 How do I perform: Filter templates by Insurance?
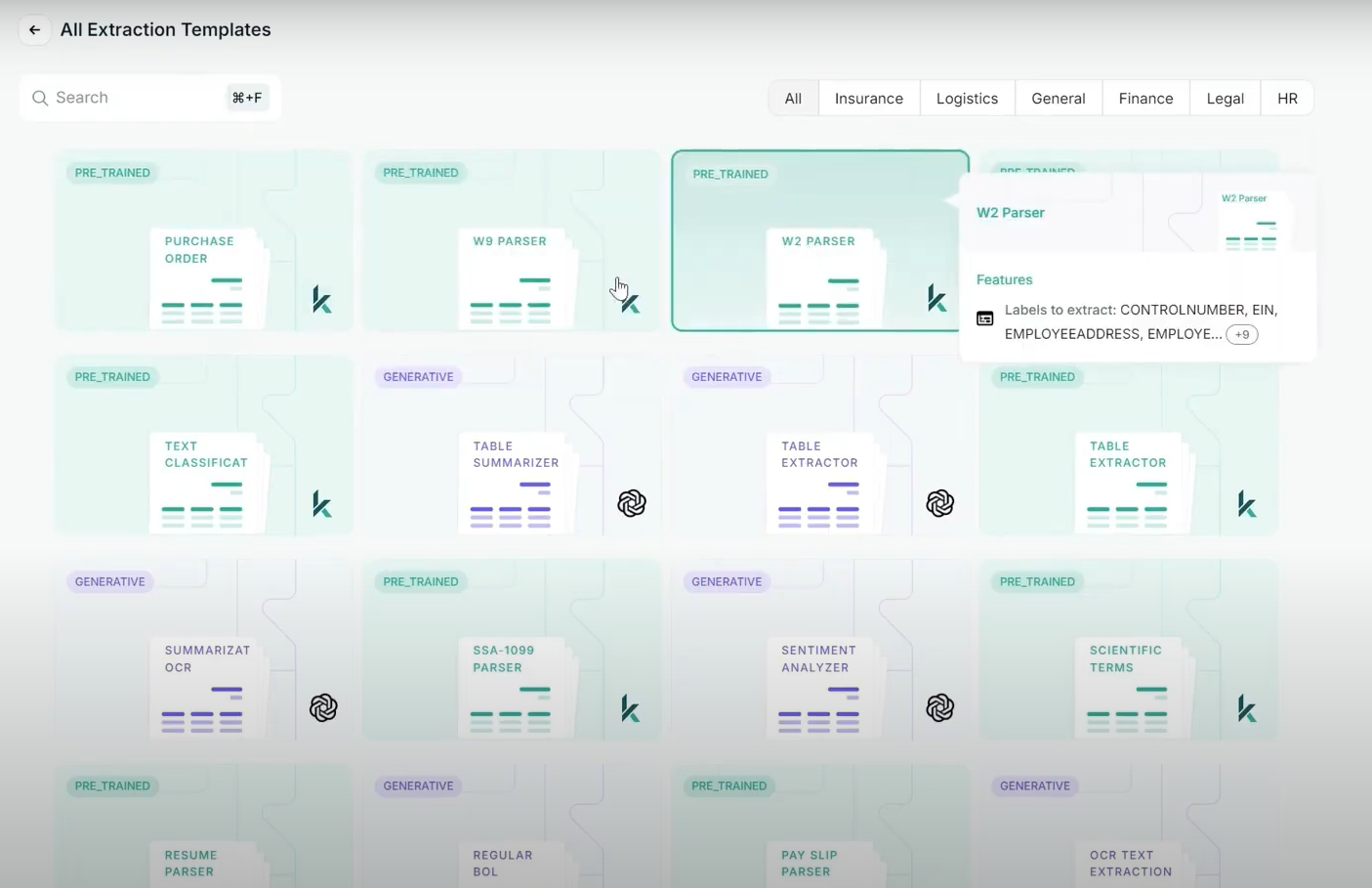click(x=868, y=98)
